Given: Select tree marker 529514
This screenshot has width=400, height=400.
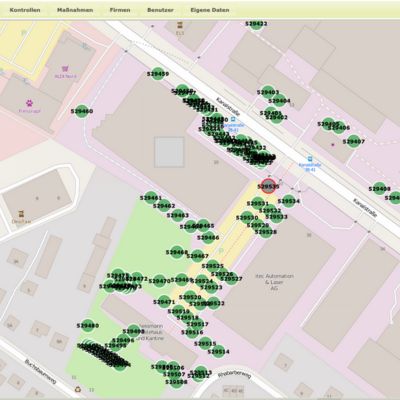Looking at the screenshot, I should 218,352.
